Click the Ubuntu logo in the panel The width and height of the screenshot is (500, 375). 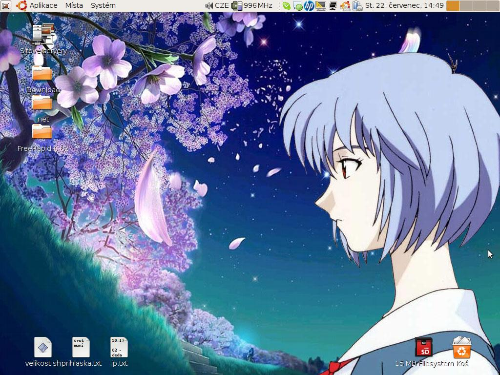[x=21, y=6]
